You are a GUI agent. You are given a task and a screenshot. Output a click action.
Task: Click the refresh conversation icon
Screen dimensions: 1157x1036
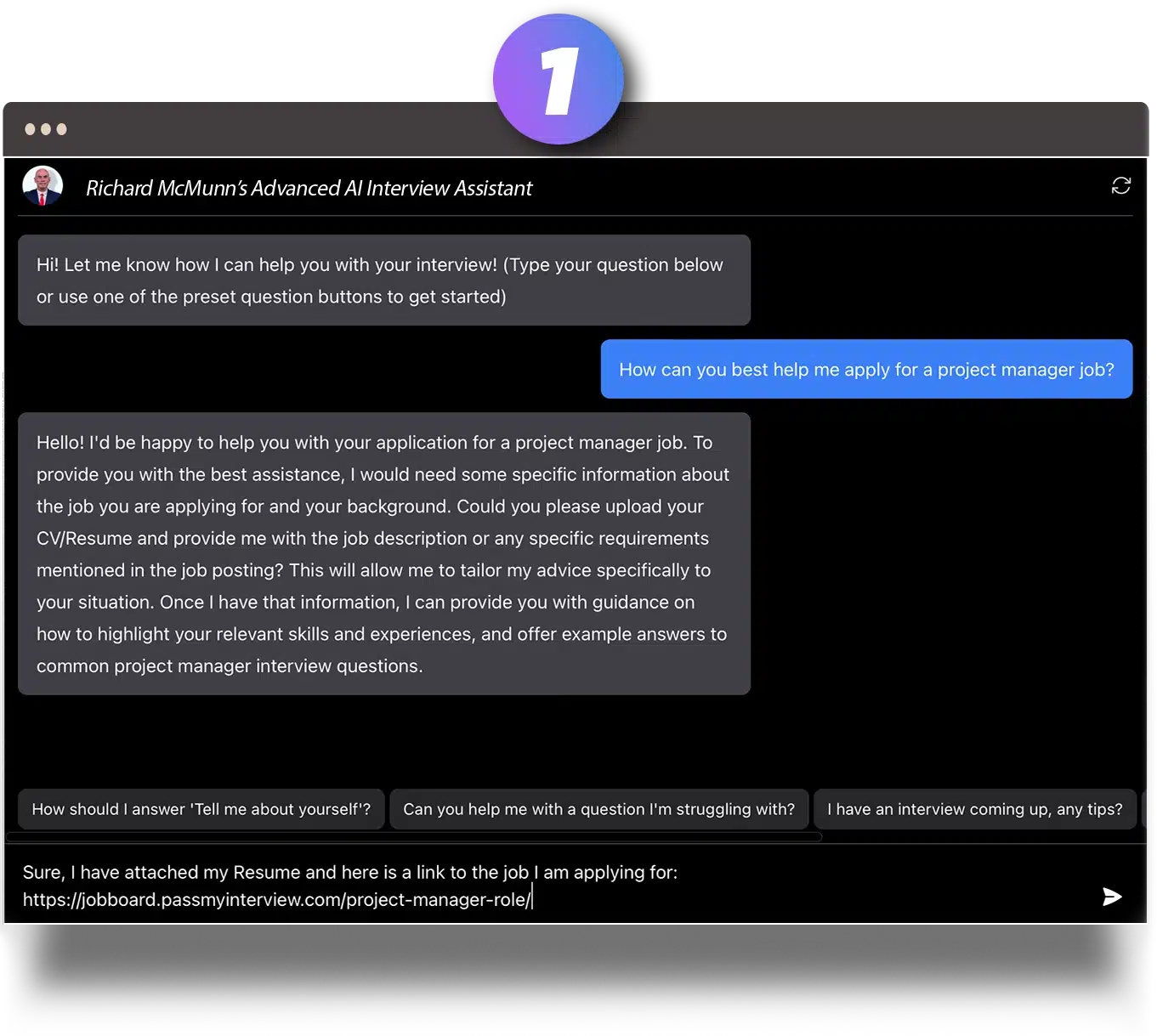tap(1120, 185)
